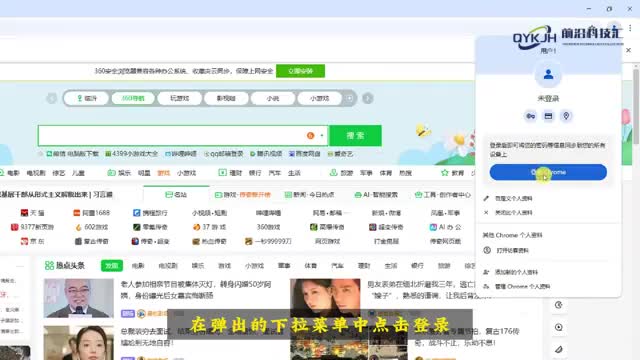Open 360游戏 site link

[x=268, y=227]
